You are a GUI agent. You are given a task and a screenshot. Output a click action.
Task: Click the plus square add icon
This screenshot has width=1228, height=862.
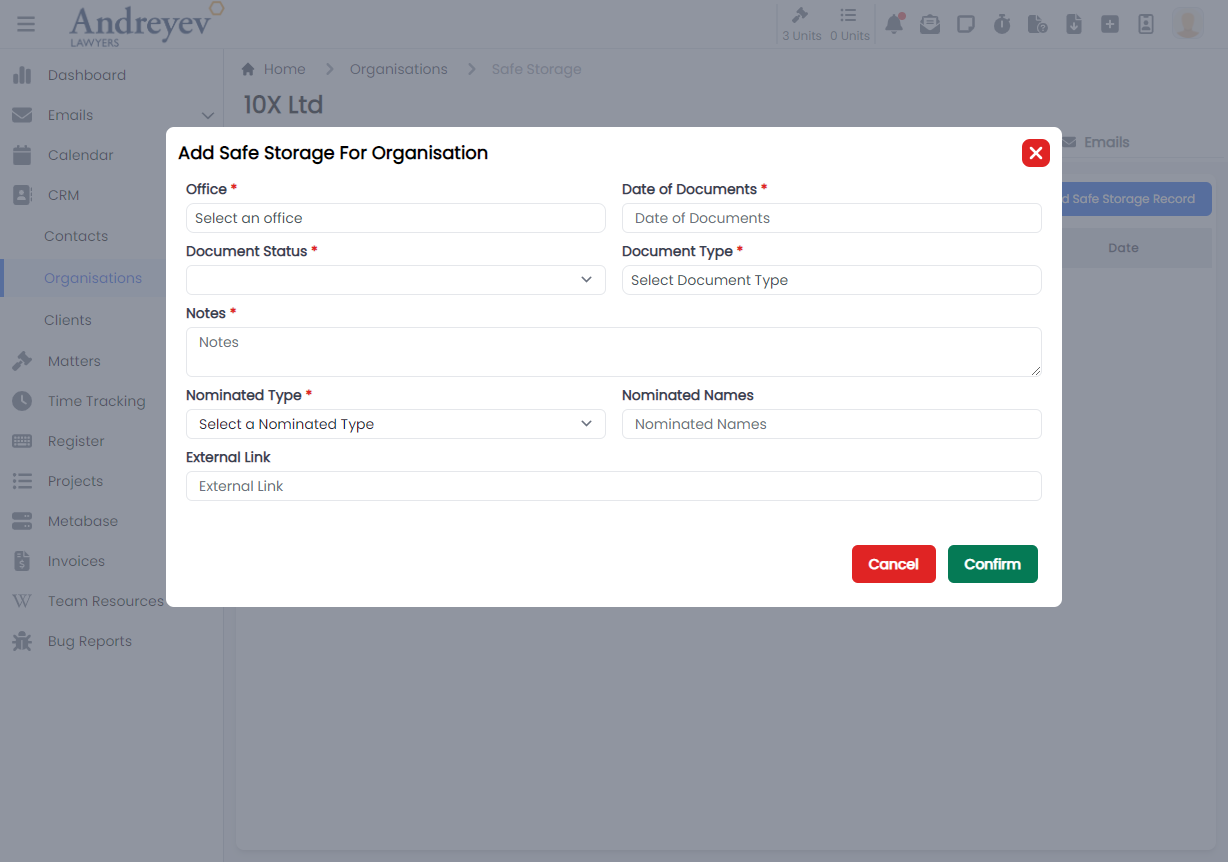coord(1110,25)
